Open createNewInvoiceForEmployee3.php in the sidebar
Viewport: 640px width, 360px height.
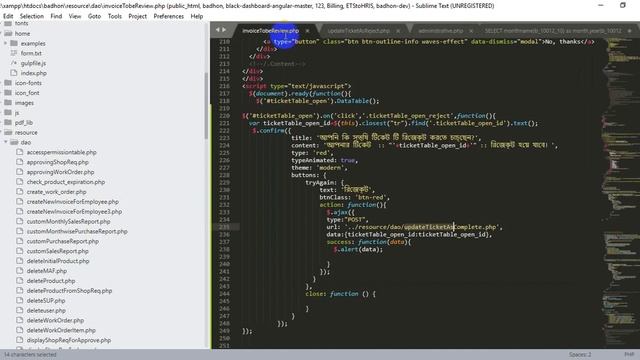coord(74,211)
